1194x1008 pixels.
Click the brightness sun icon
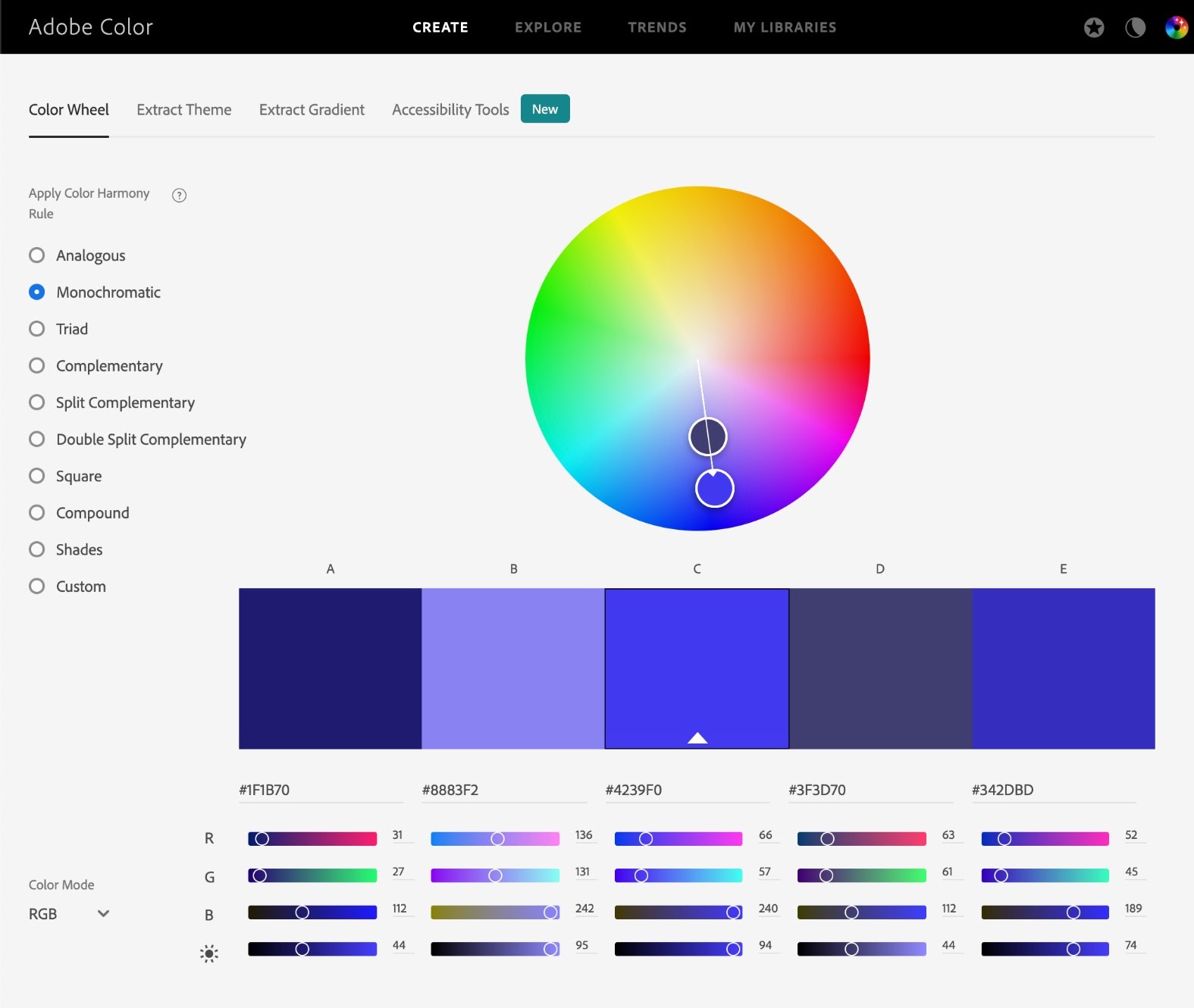[x=209, y=953]
